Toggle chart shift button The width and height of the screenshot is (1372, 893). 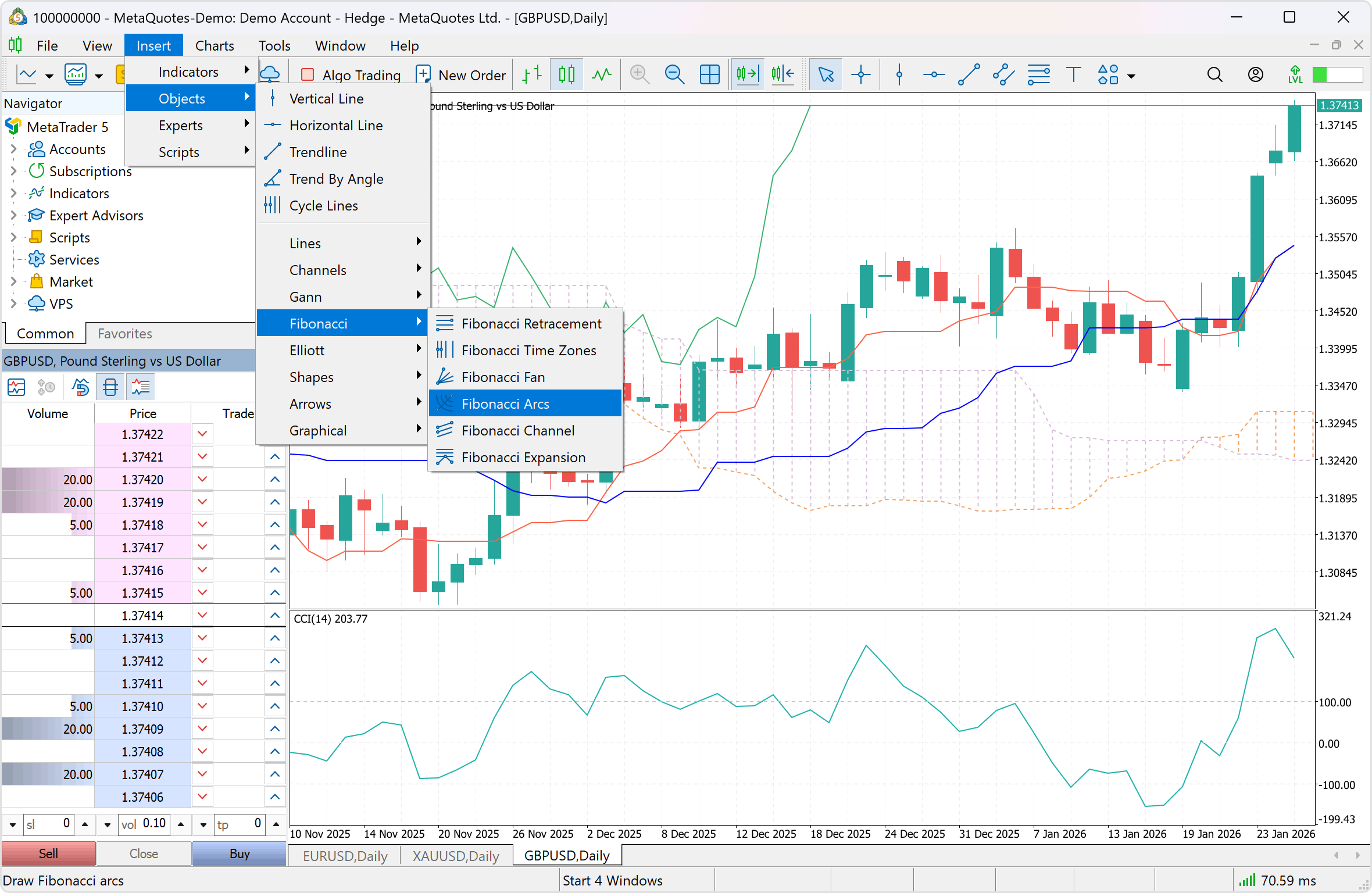pos(783,75)
